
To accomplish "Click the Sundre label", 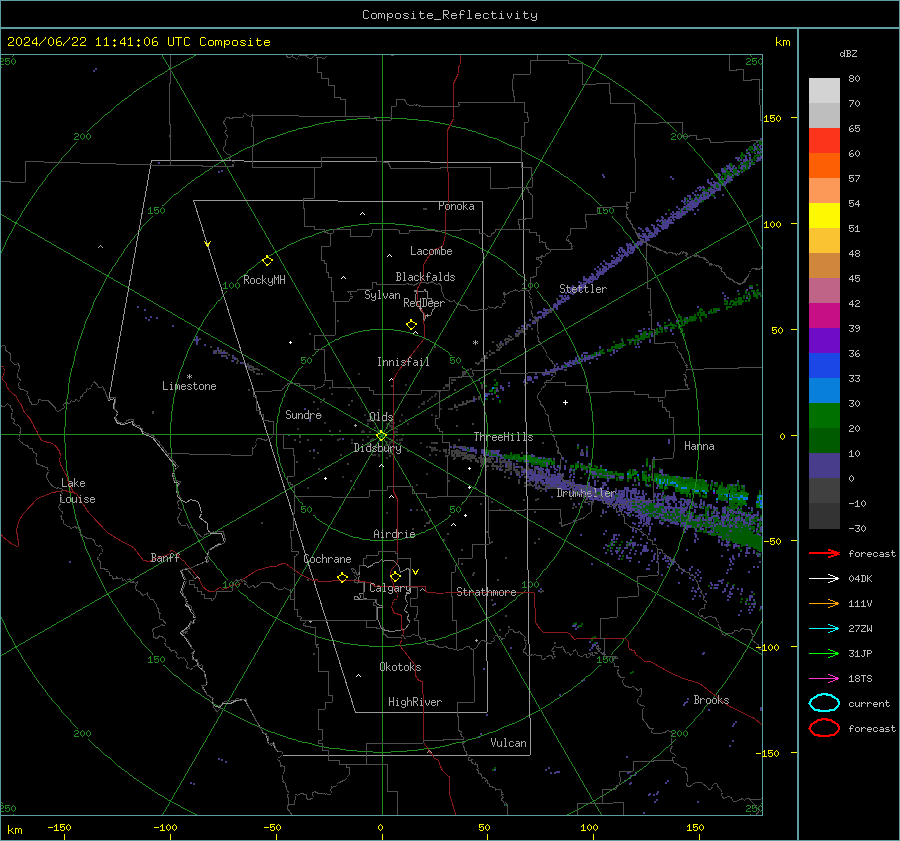I will pyautogui.click(x=303, y=414).
